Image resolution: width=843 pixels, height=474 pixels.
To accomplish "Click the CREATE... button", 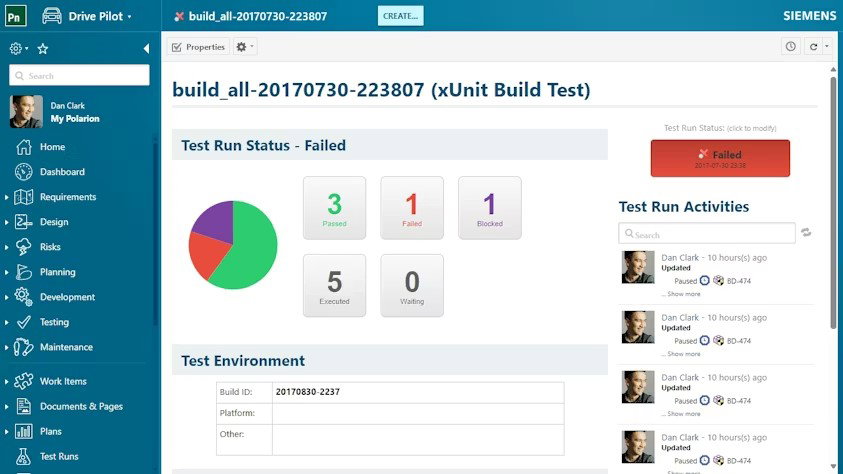I will click(x=401, y=16).
